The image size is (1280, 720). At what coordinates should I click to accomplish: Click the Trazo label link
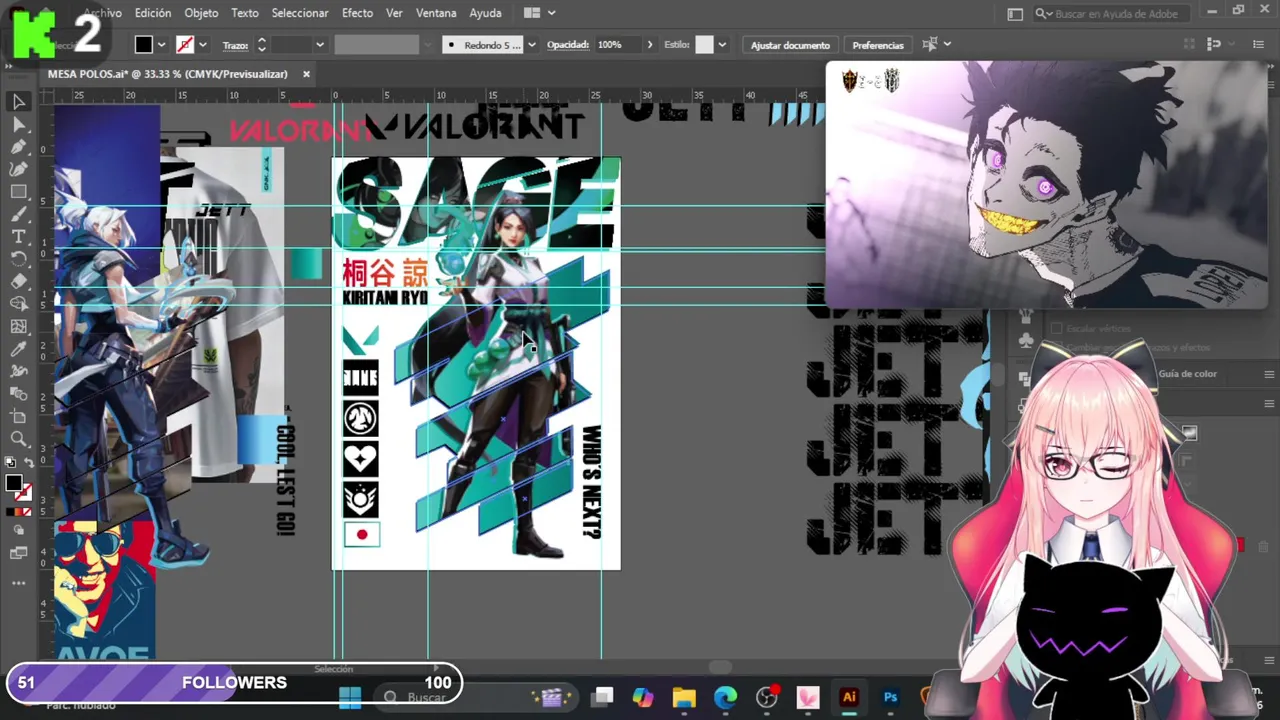click(235, 45)
